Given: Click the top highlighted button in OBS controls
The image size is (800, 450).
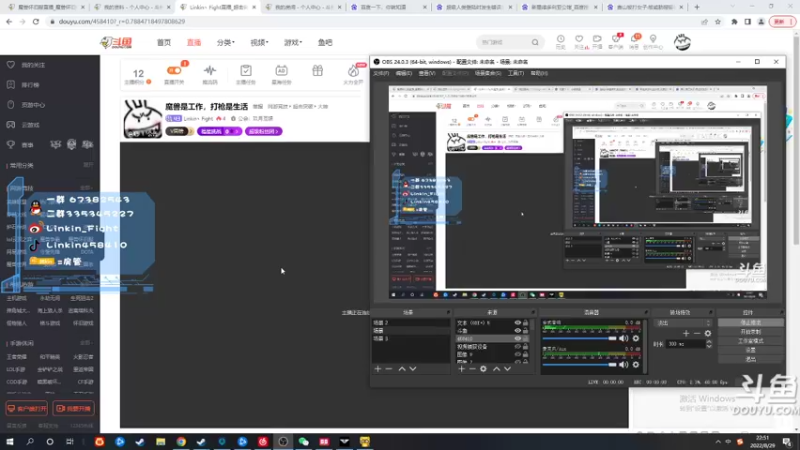Looking at the screenshot, I should click(751, 322).
